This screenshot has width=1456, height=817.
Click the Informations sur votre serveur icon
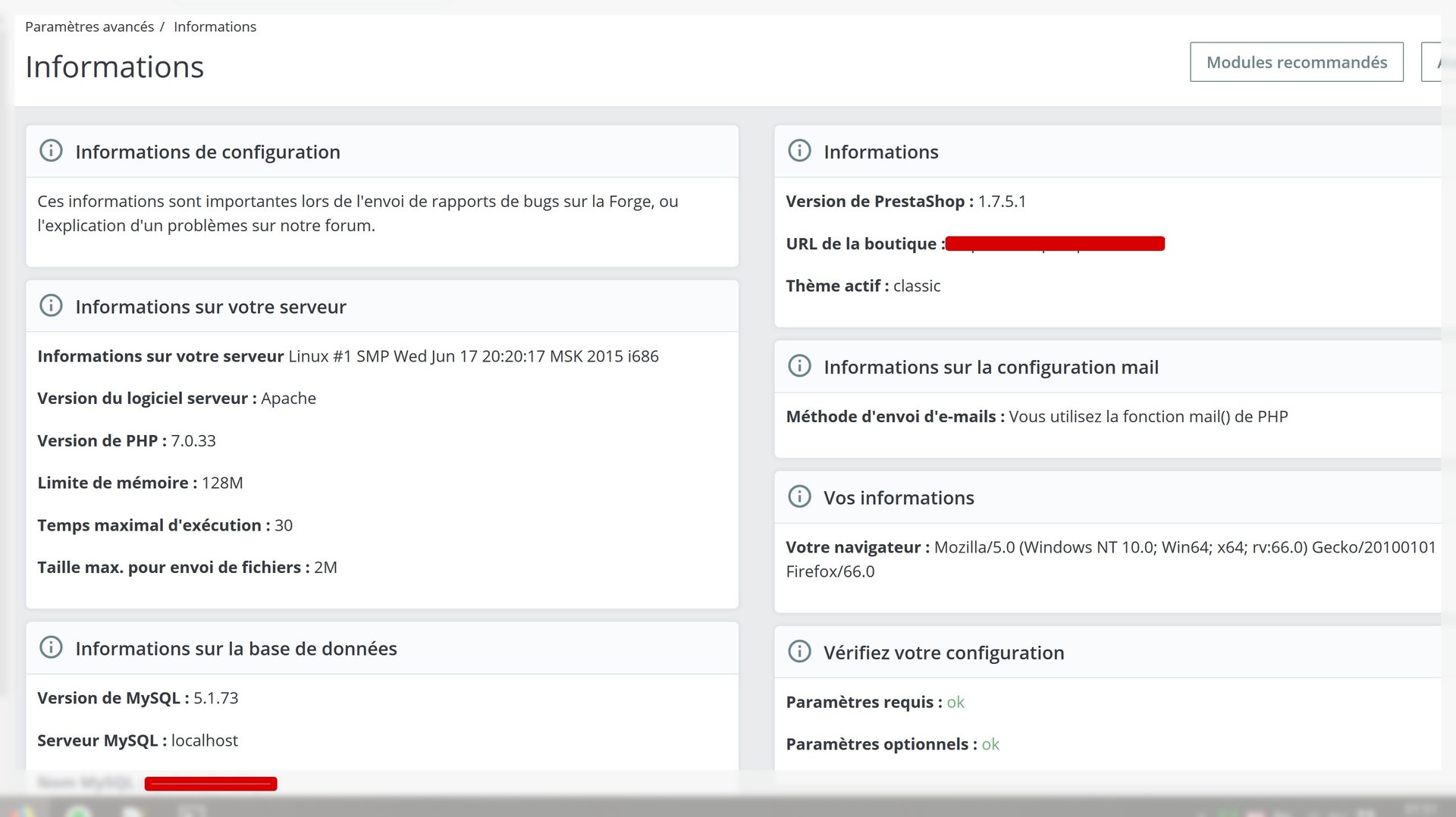pos(51,305)
